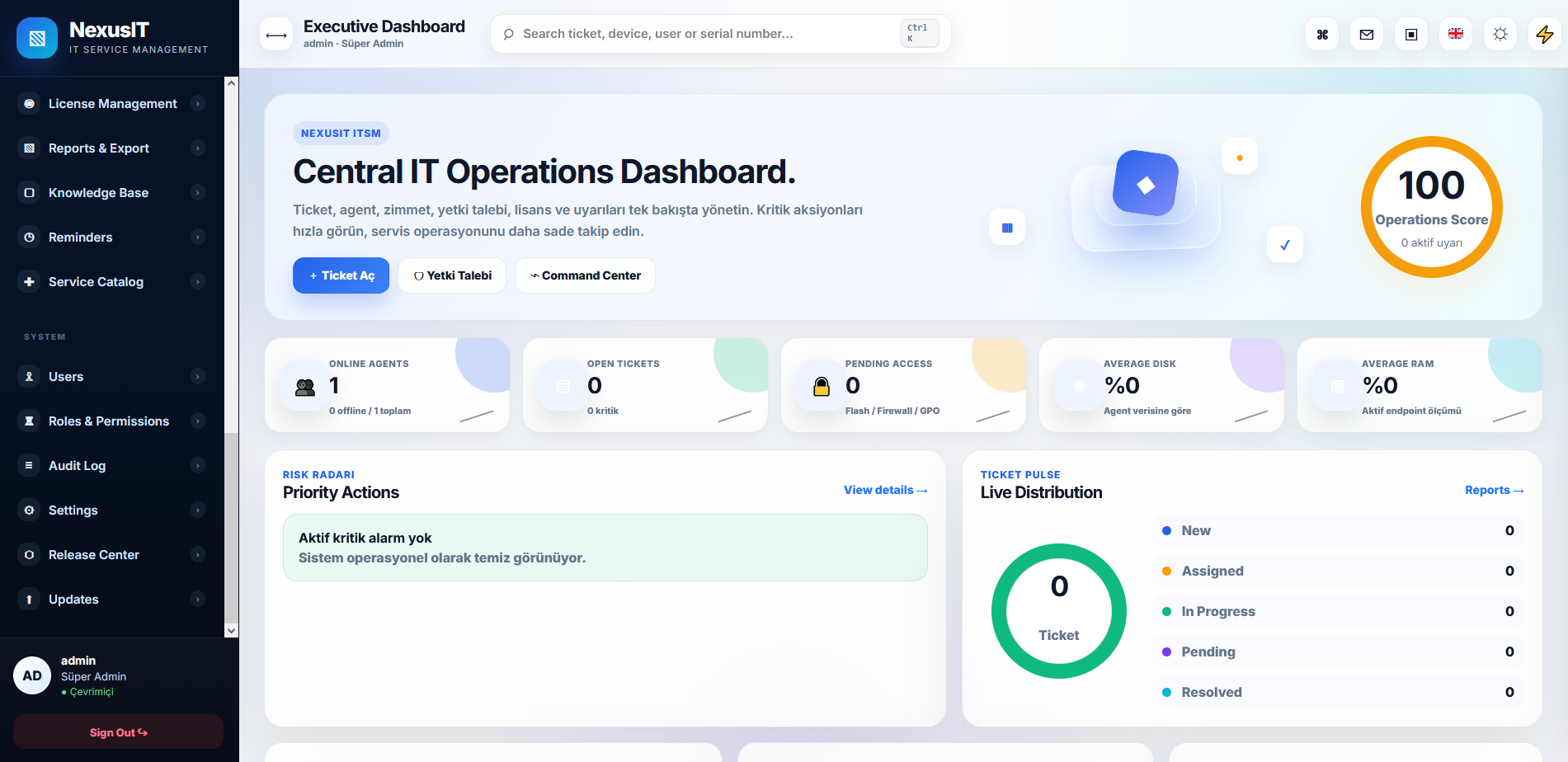Follow the Reports link in Ticket Pulse
This screenshot has width=1568, height=762.
[1495, 490]
